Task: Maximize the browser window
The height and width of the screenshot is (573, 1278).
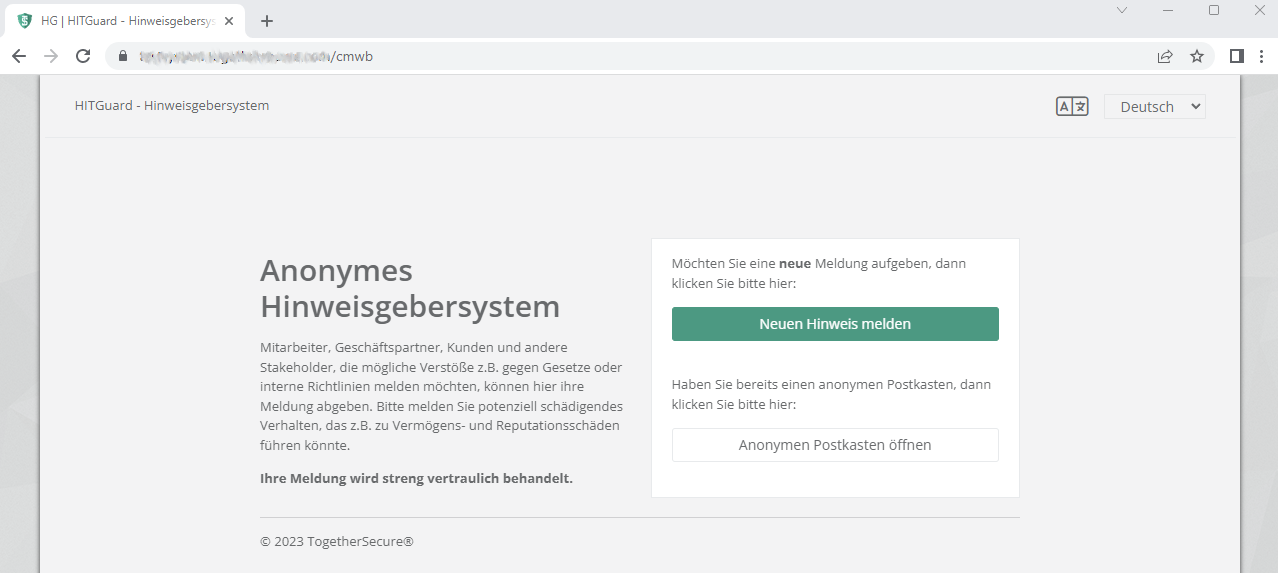Action: 1214,10
